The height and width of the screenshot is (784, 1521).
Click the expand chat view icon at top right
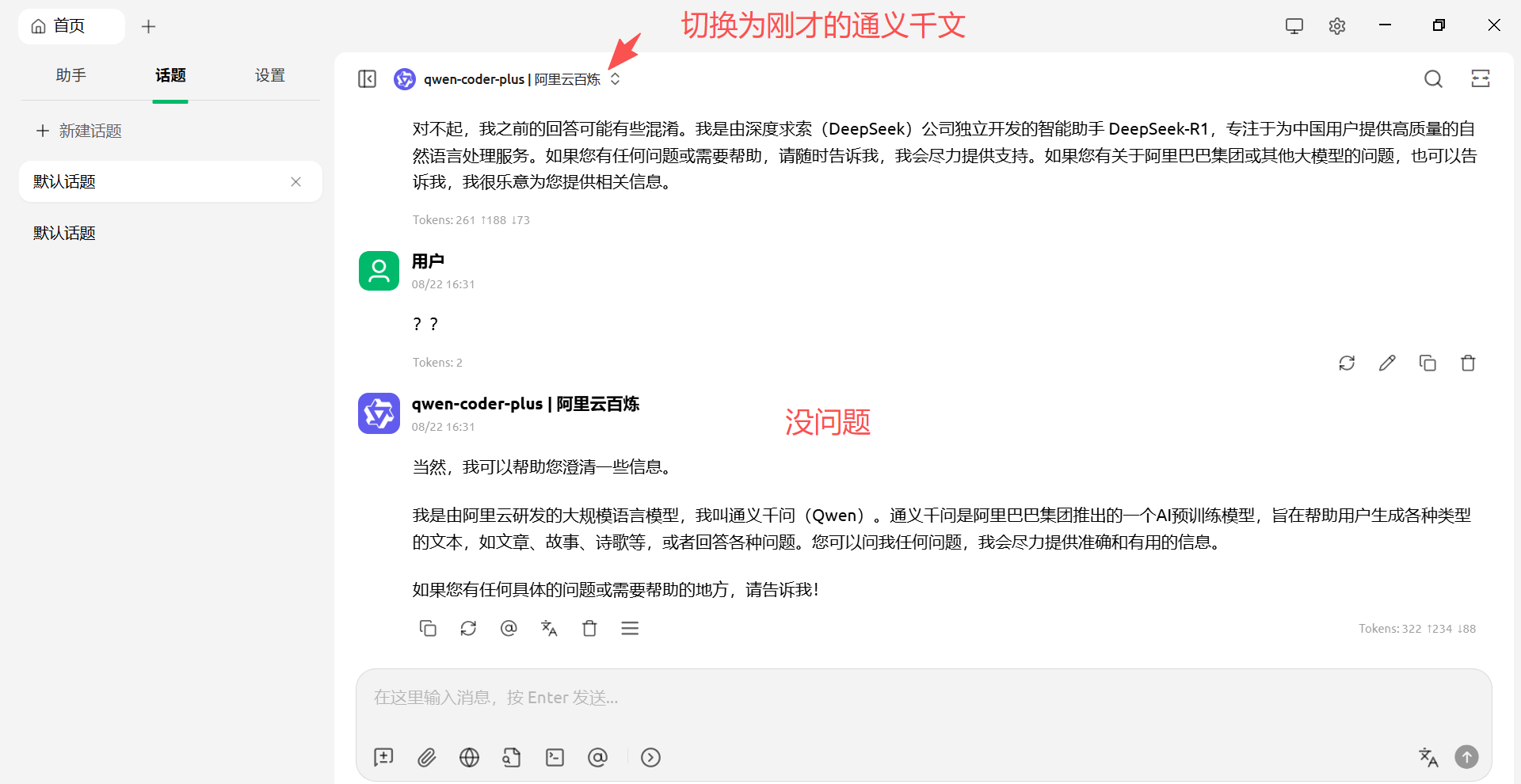[x=1481, y=78]
